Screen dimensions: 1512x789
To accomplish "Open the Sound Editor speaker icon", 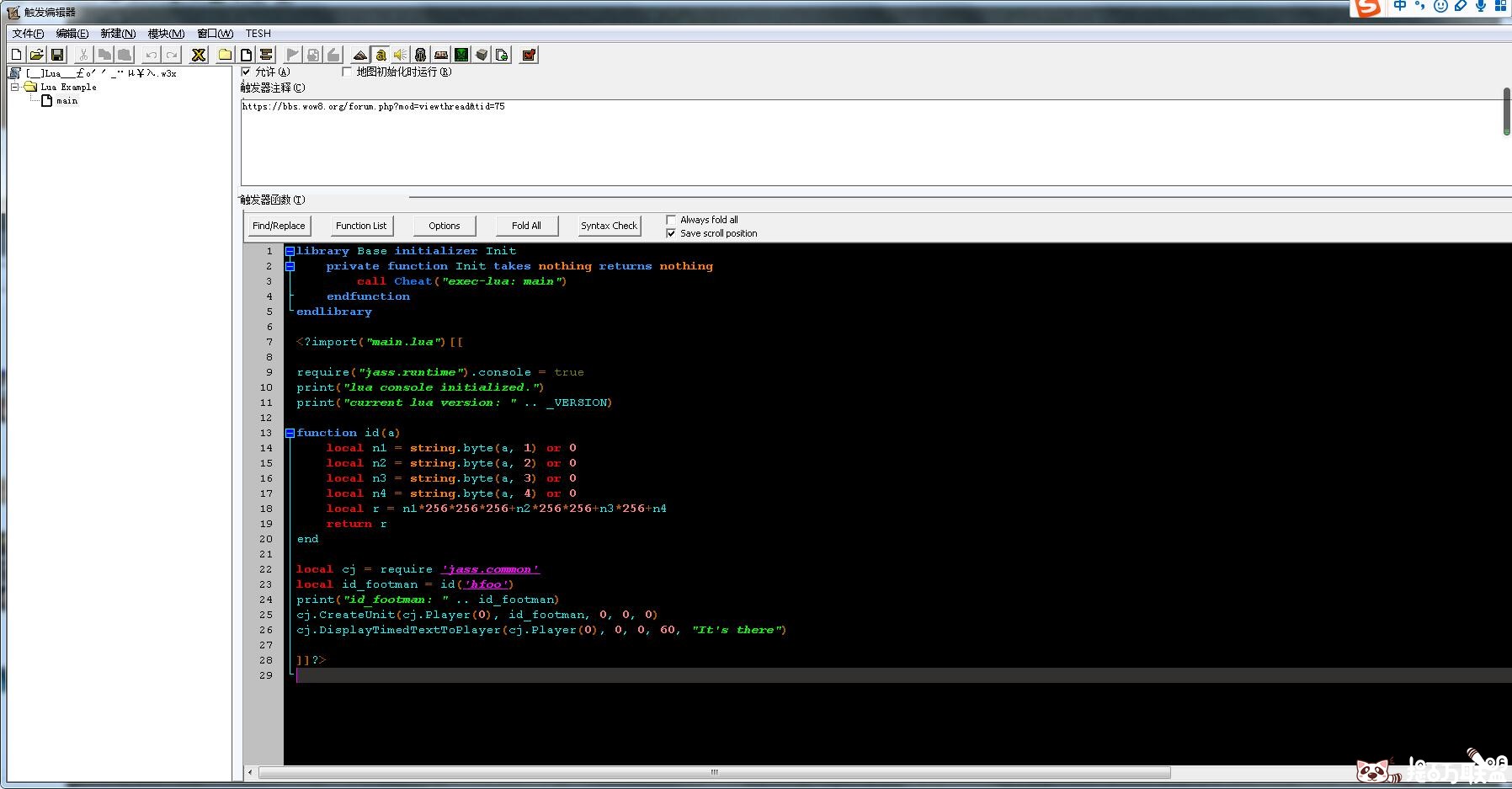I will [401, 55].
